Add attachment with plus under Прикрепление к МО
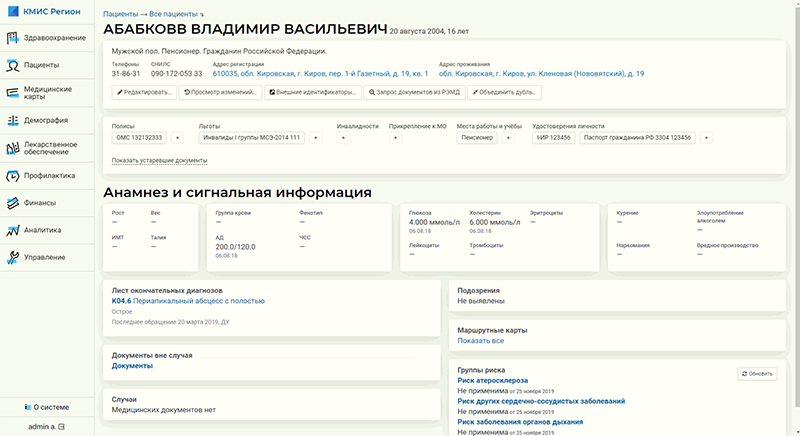This screenshot has width=800, height=436. tap(395, 138)
